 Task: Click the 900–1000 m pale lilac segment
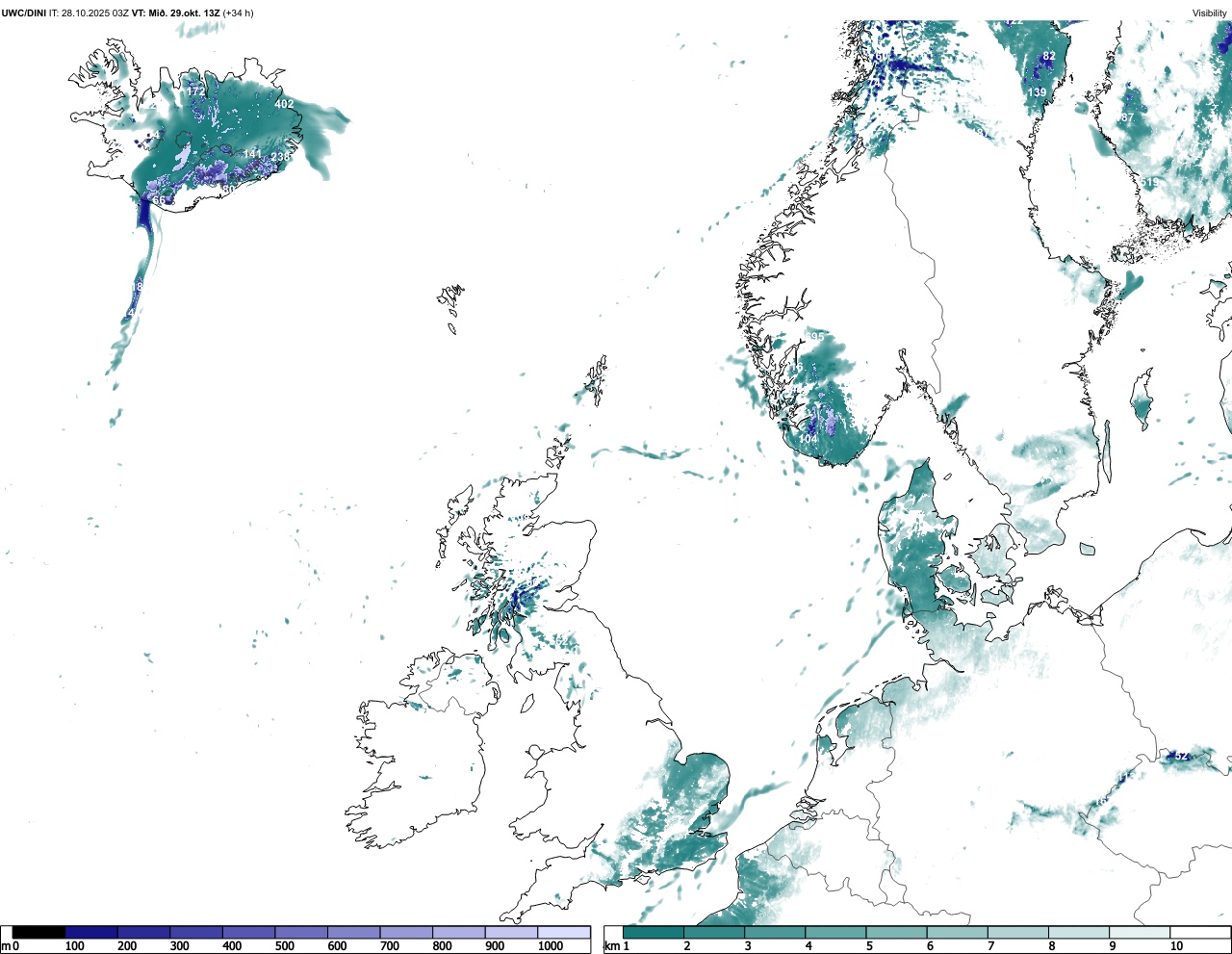(x=511, y=932)
